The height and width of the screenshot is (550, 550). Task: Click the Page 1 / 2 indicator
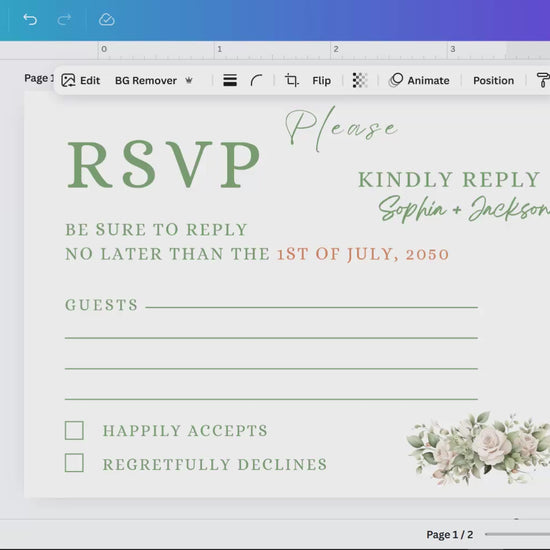pos(450,535)
